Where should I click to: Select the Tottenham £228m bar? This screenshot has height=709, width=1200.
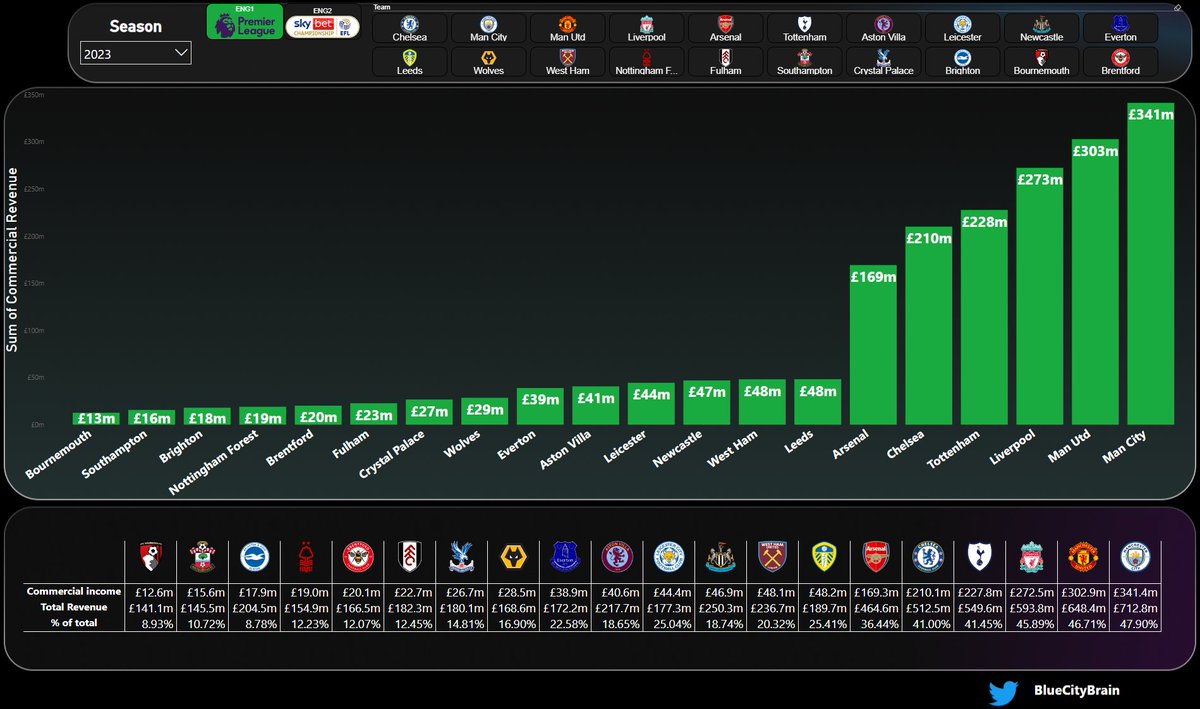[x=984, y=318]
